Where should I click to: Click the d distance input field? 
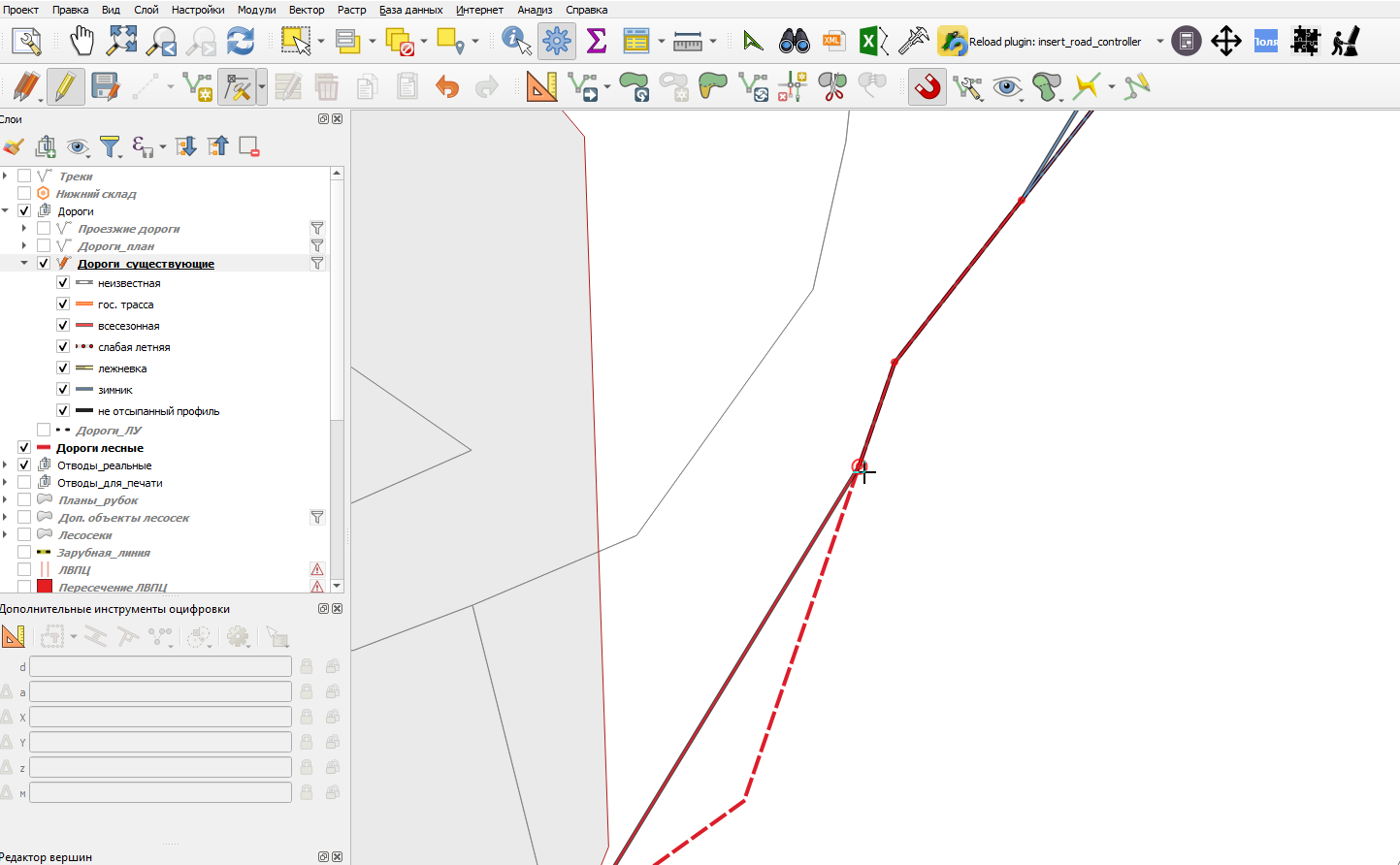pos(160,666)
